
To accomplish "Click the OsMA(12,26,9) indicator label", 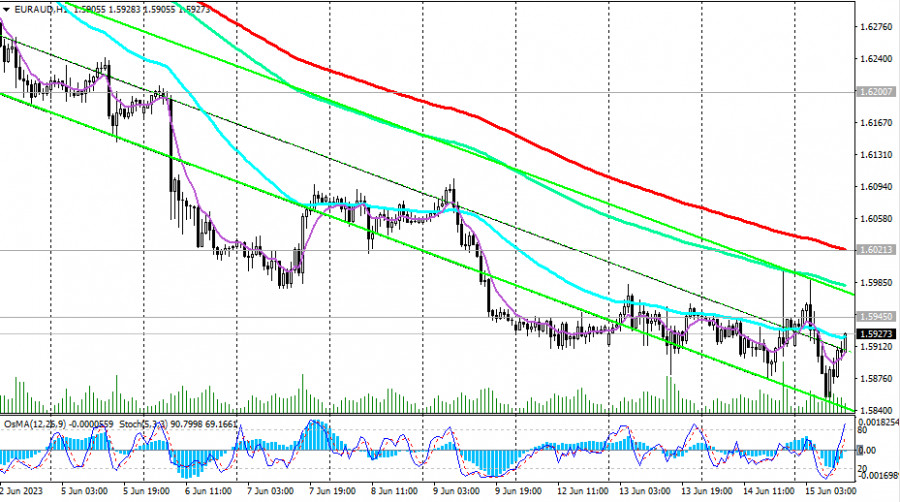I will click(35, 424).
